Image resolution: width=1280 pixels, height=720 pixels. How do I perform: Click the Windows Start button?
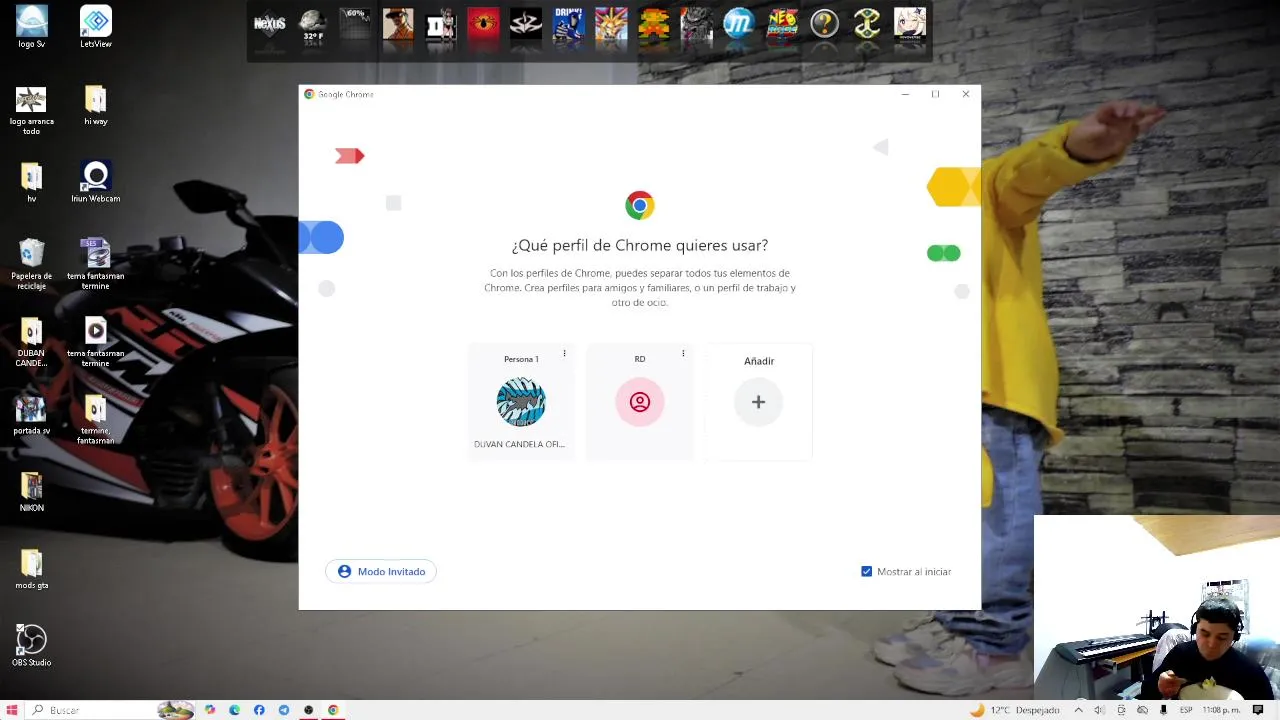click(12, 710)
